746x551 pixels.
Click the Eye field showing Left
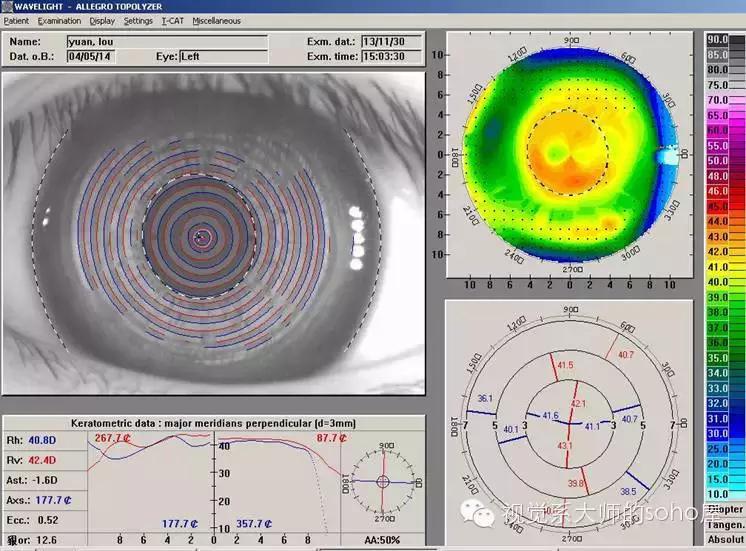[224, 57]
